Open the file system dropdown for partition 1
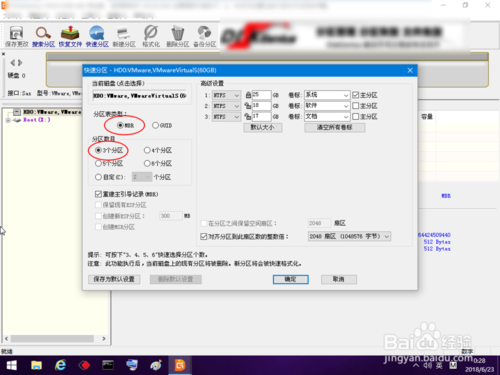The image size is (500, 375). [x=226, y=95]
